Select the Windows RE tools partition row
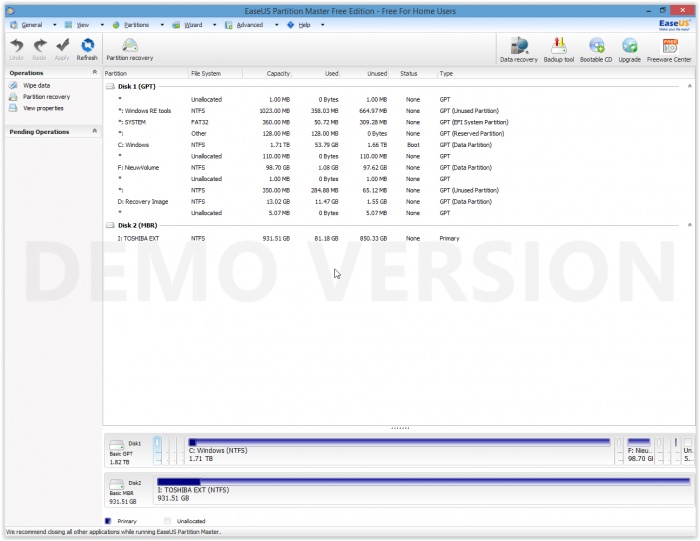 pyautogui.click(x=399, y=111)
